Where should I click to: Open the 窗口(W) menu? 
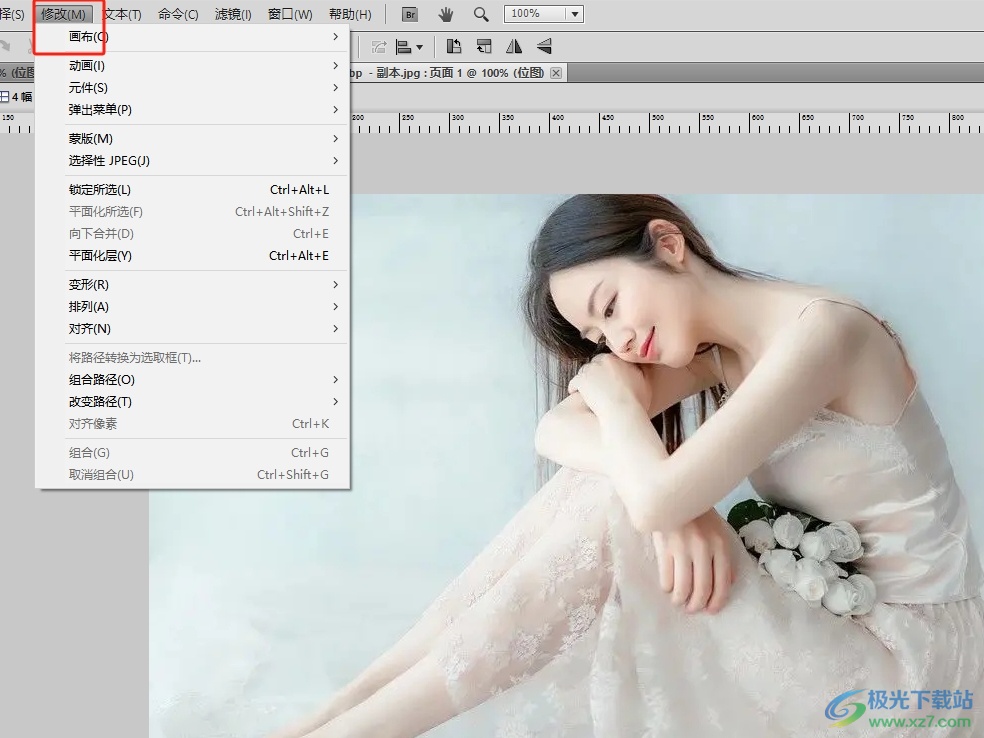point(290,14)
